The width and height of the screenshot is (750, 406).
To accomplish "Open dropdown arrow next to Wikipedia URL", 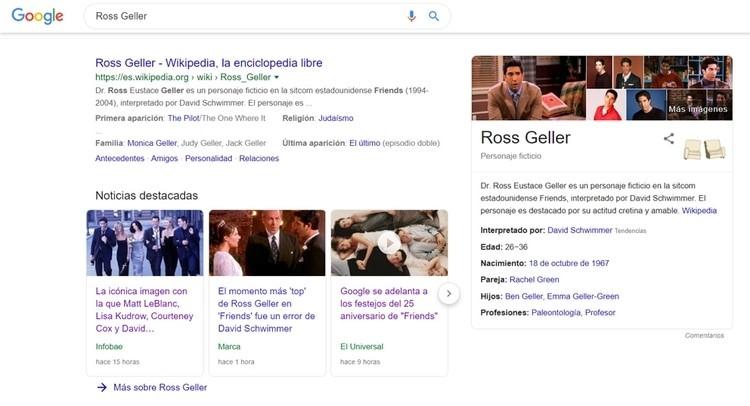I will (x=276, y=77).
